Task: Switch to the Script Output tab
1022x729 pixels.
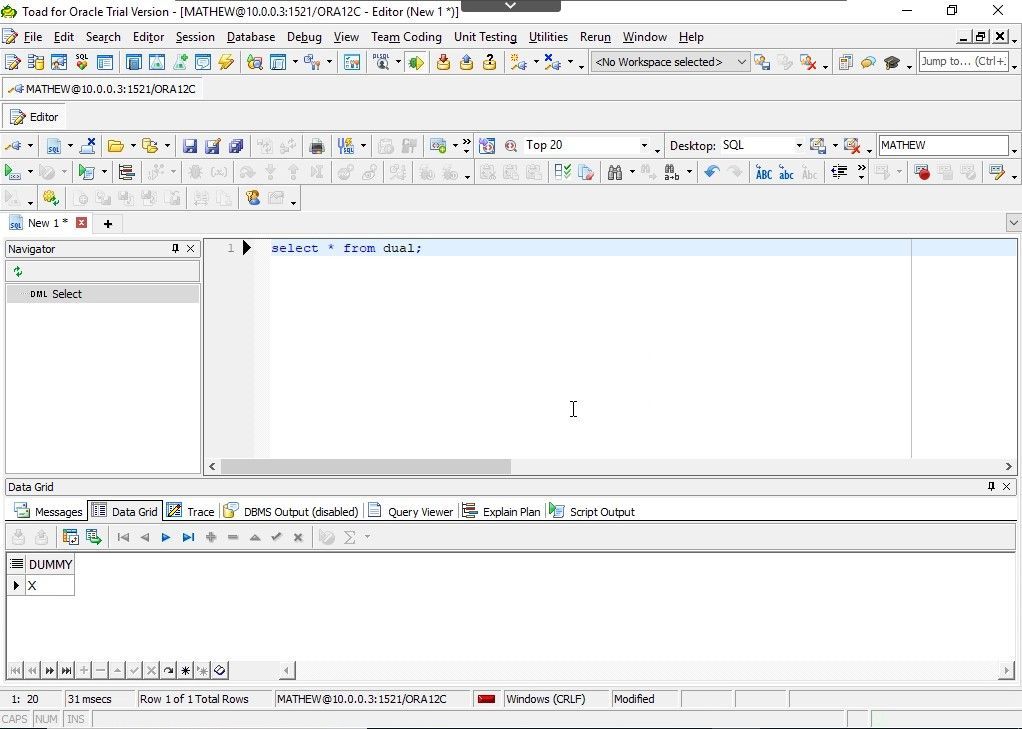Action: click(592, 511)
